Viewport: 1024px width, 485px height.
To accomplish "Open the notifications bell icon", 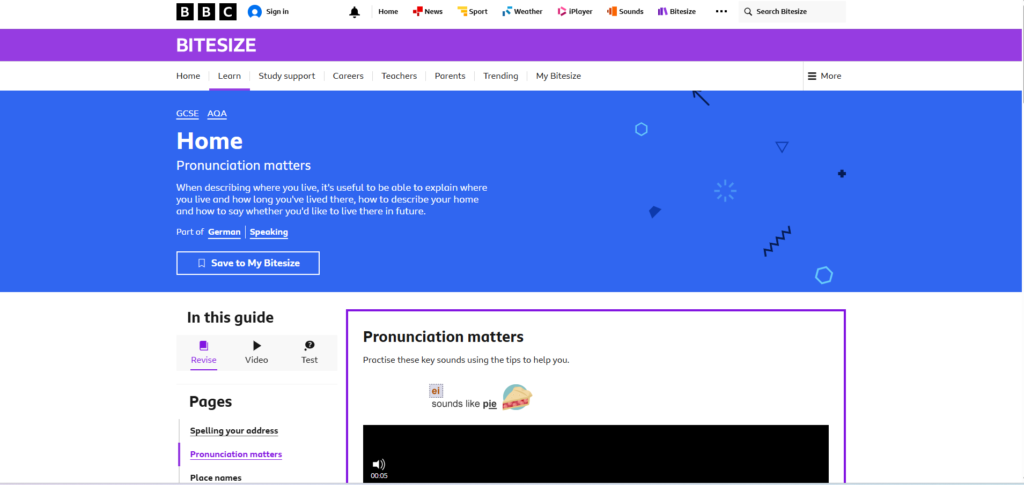I will click(354, 12).
